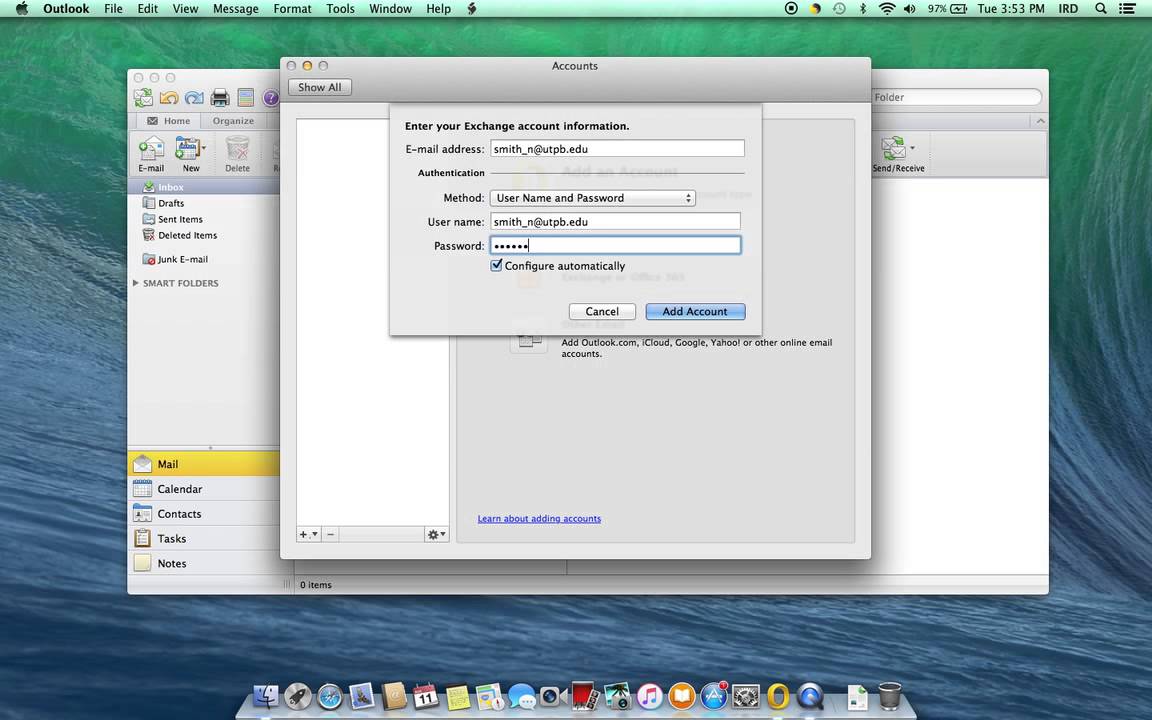Collapse the ribbon with chevron
This screenshot has width=1152, height=720.
(1040, 120)
